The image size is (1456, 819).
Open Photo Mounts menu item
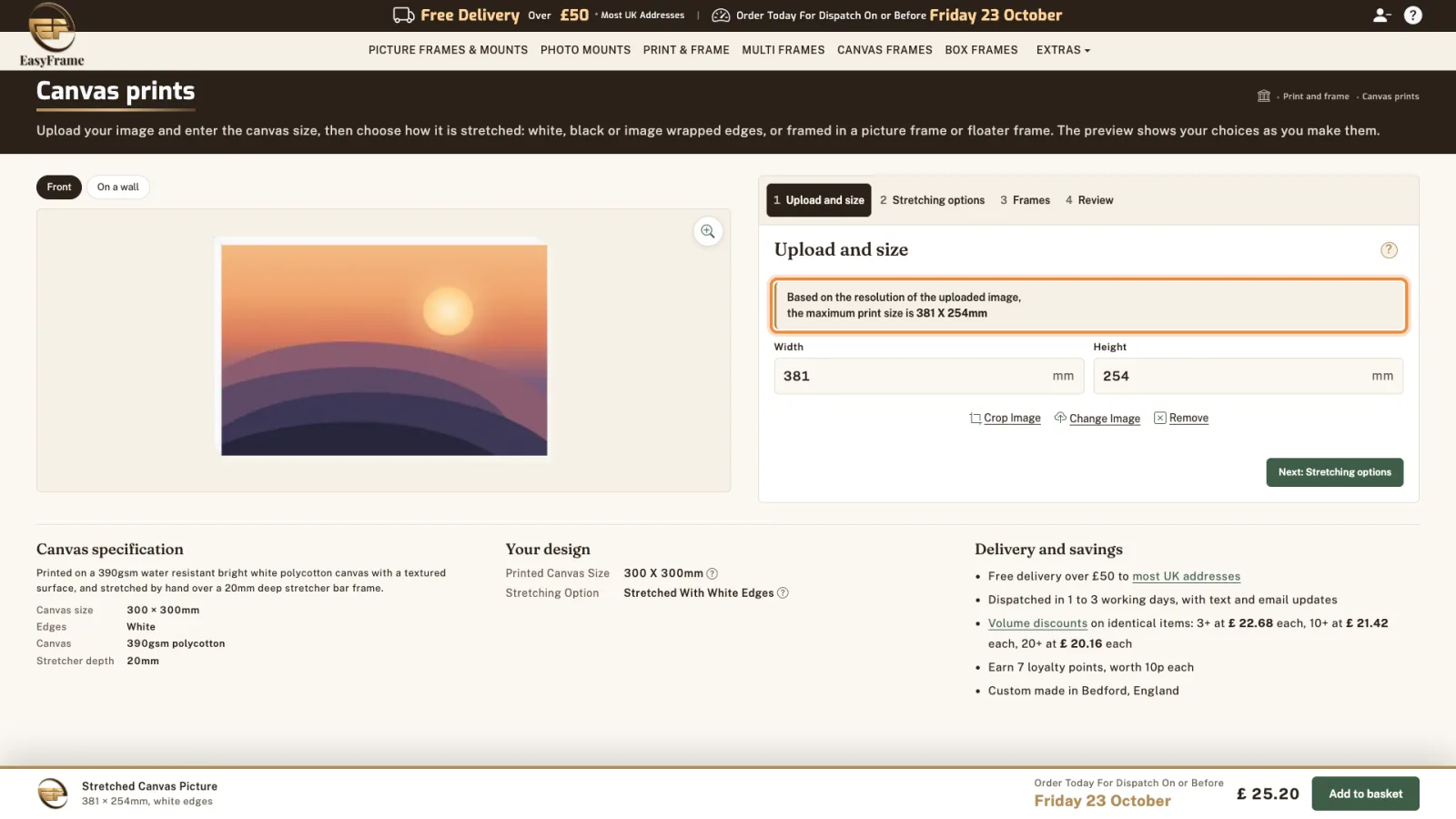pyautogui.click(x=585, y=50)
